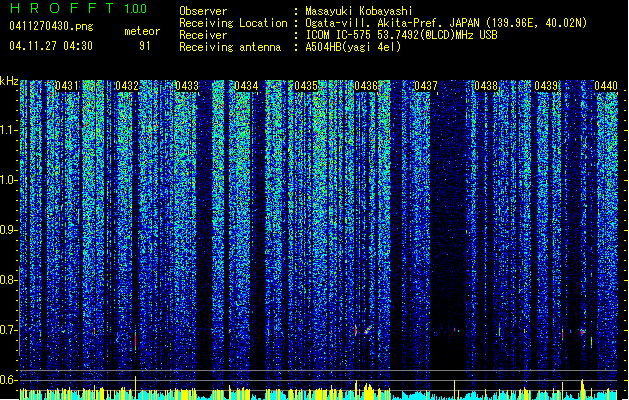Click the Receiving antenna label
Viewport: 629px width, 400px height.
pyautogui.click(x=230, y=47)
